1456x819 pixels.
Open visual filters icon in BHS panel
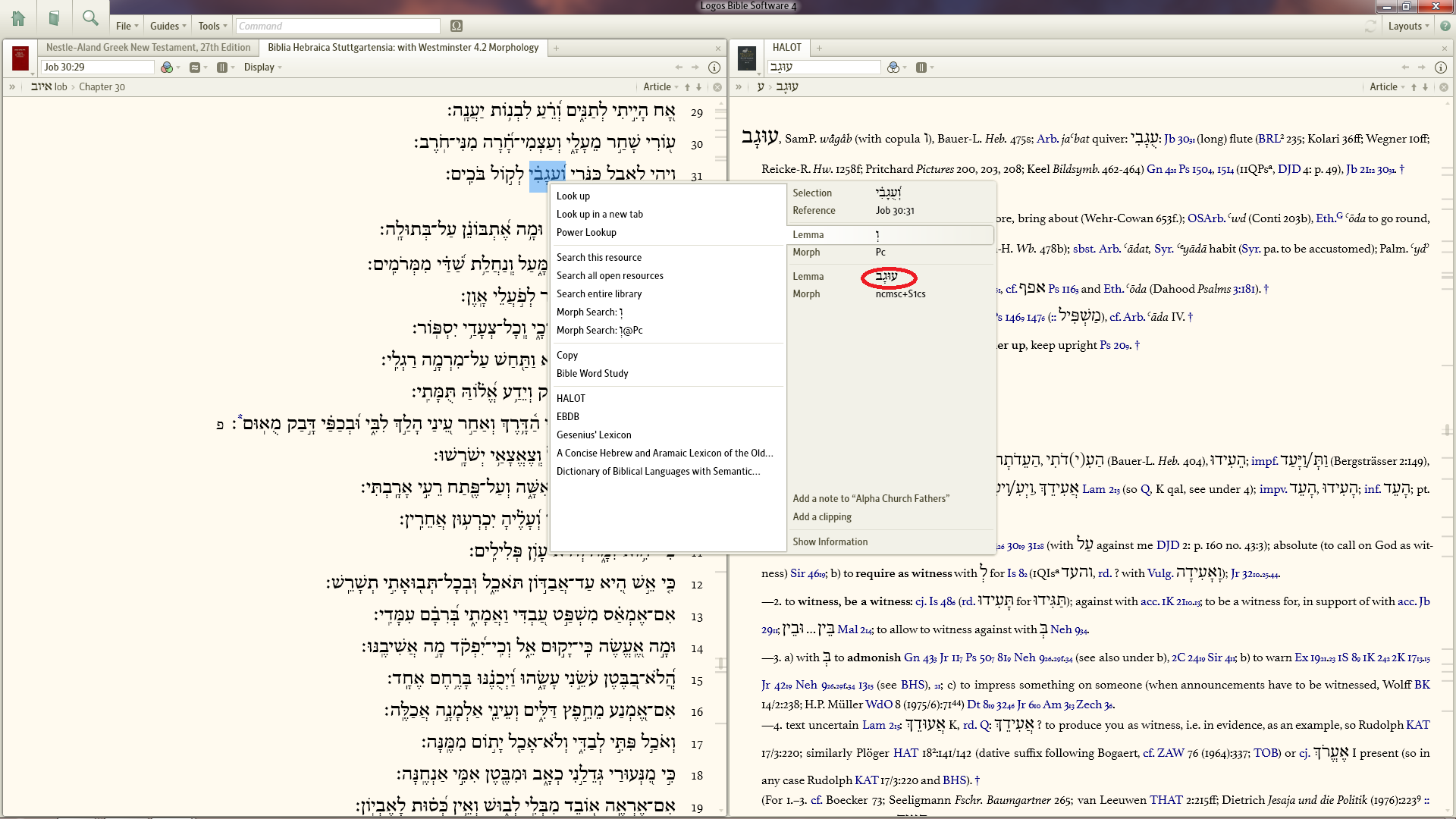tap(168, 67)
